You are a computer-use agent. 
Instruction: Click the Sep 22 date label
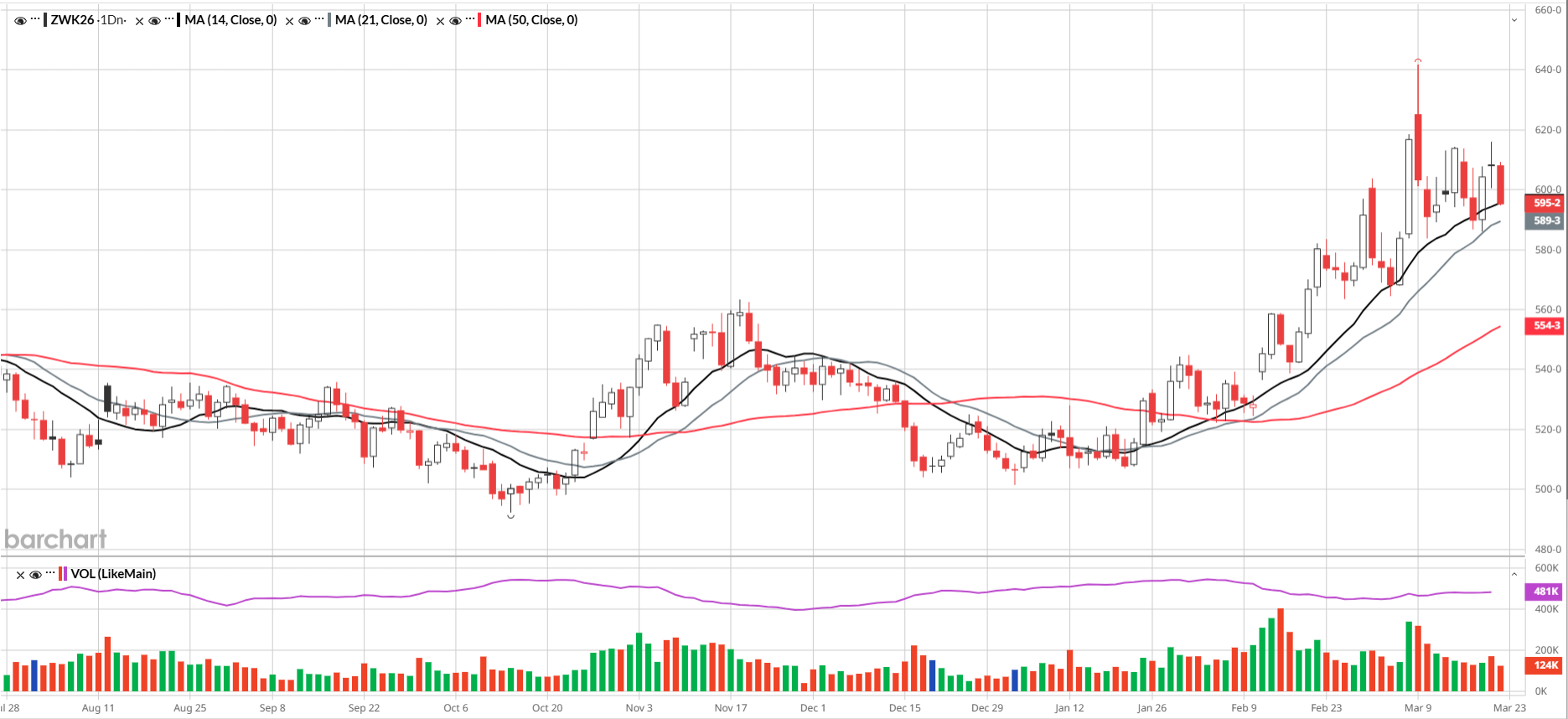pyautogui.click(x=364, y=708)
